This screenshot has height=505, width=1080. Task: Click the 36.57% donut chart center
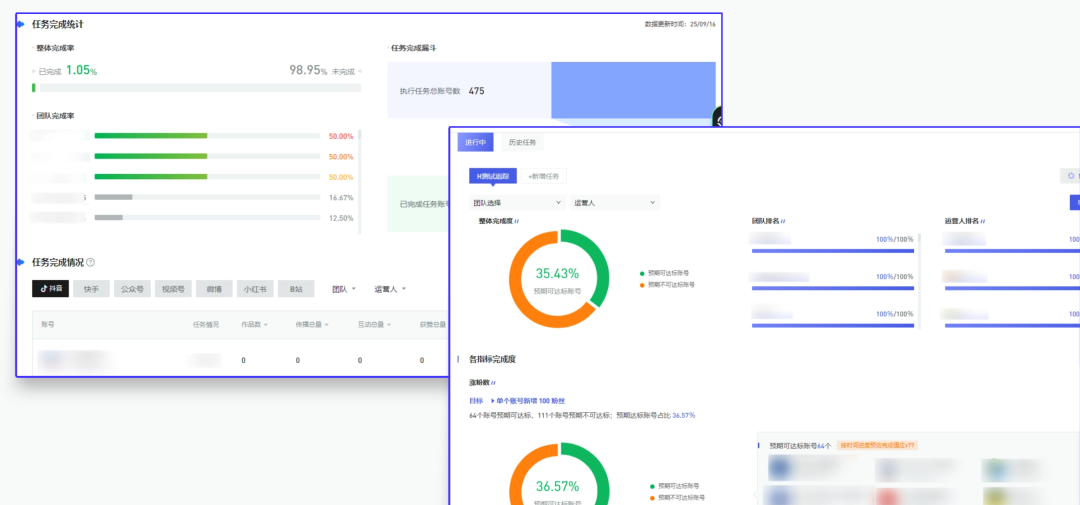[559, 486]
